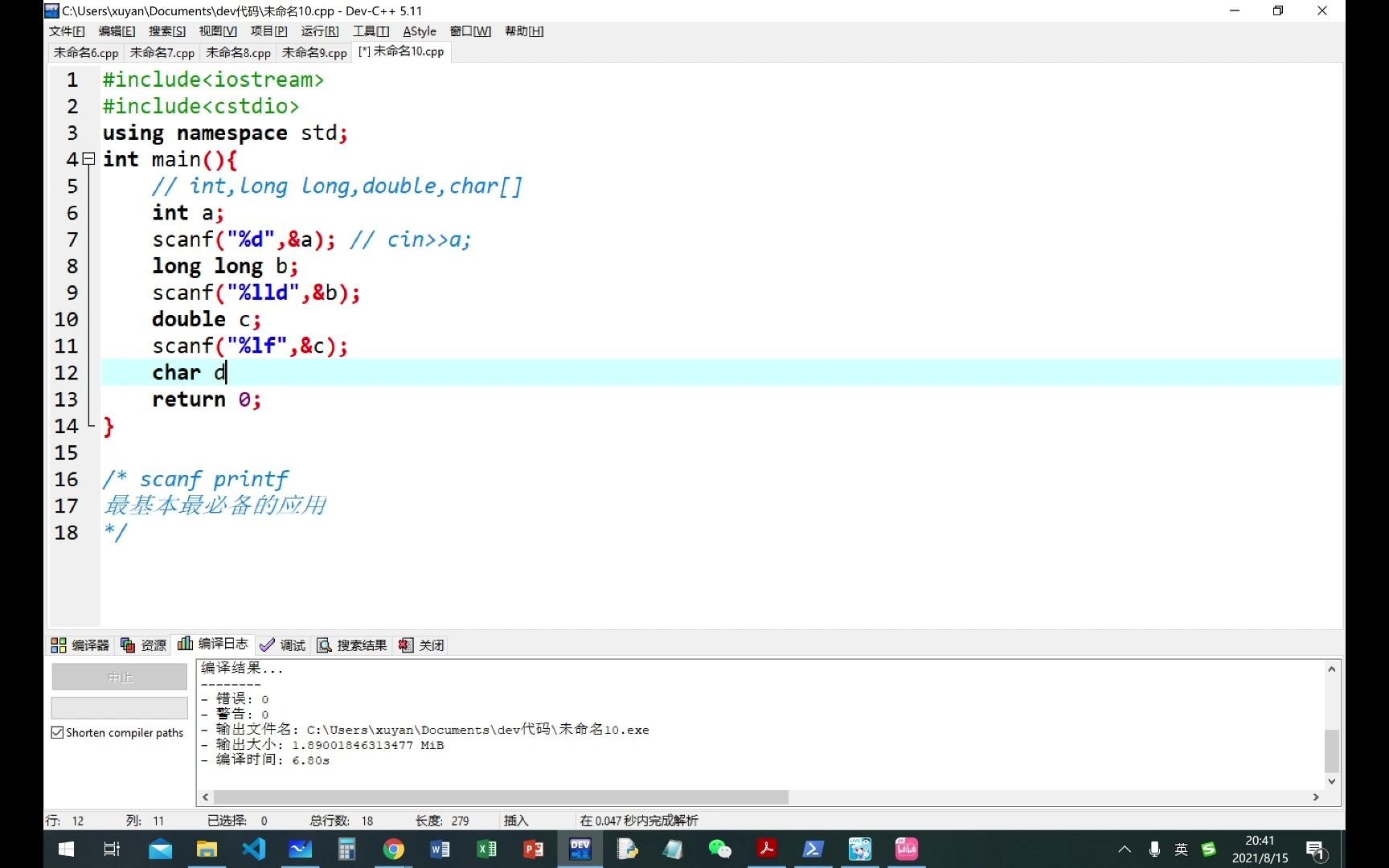Screen dimensions: 1389x868
Task: Click the 输出文件名 line in compile log
Action: tap(425, 729)
